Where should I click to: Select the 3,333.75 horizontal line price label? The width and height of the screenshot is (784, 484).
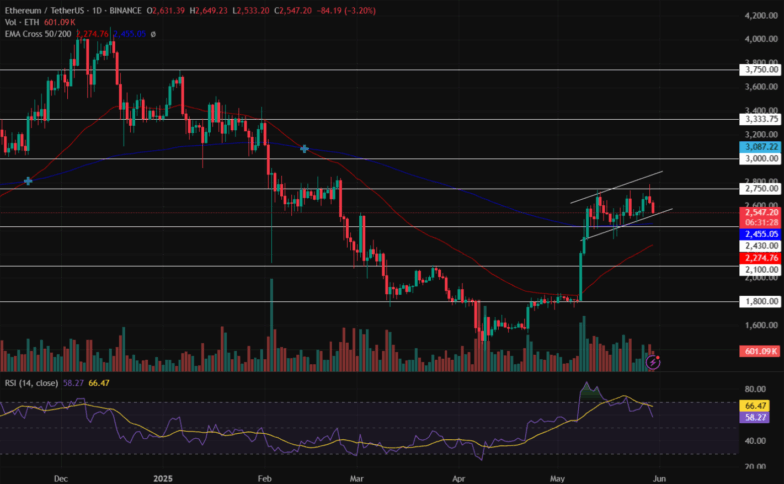(760, 119)
